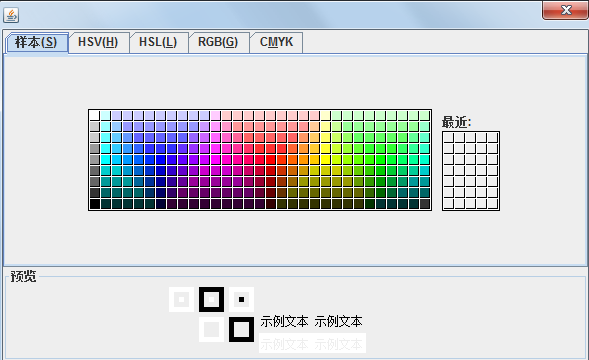Choose the pure orange swatch

pyautogui.click(x=293, y=160)
